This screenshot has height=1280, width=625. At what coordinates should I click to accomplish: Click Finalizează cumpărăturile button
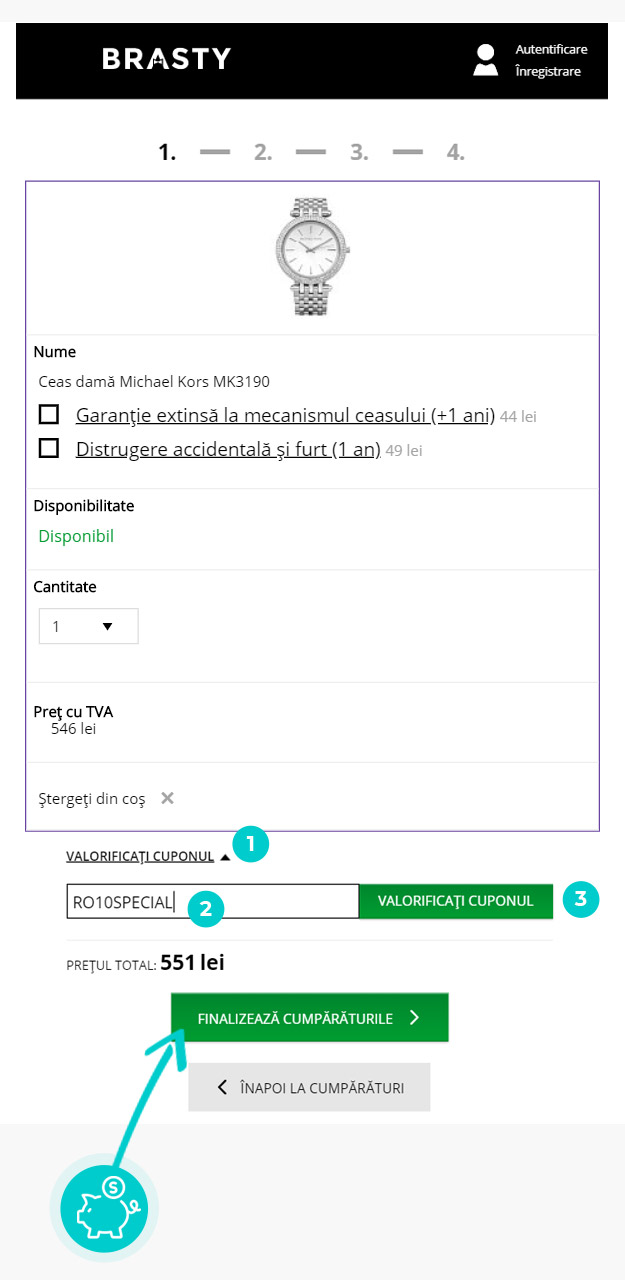tap(309, 1018)
